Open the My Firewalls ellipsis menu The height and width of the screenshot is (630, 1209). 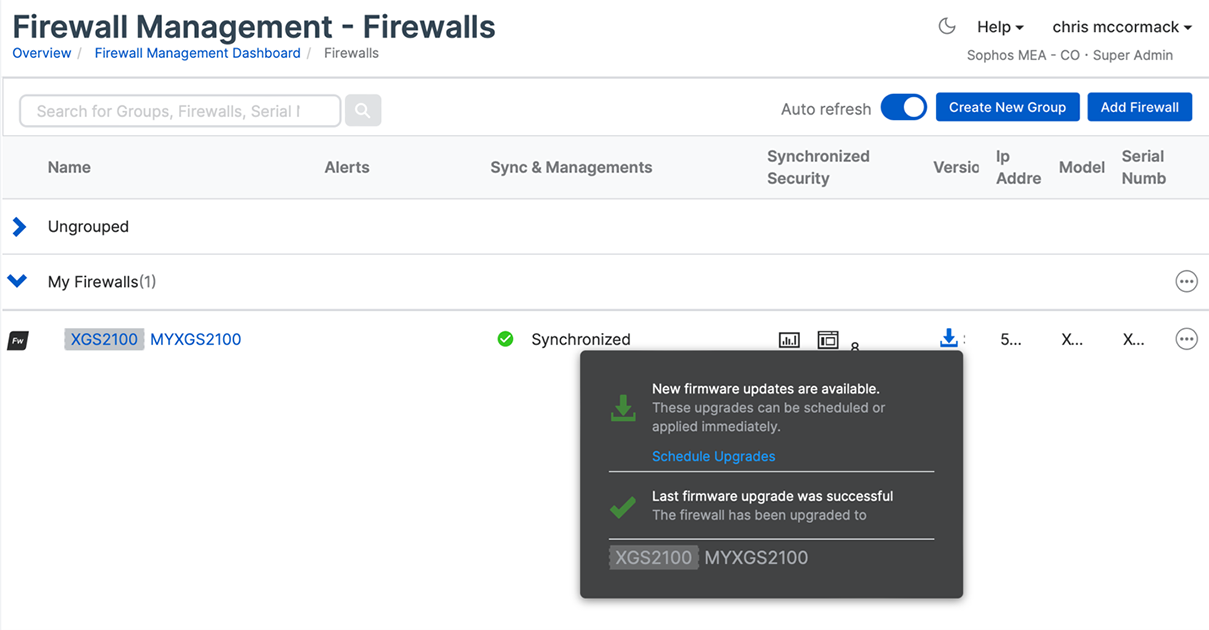[1186, 281]
